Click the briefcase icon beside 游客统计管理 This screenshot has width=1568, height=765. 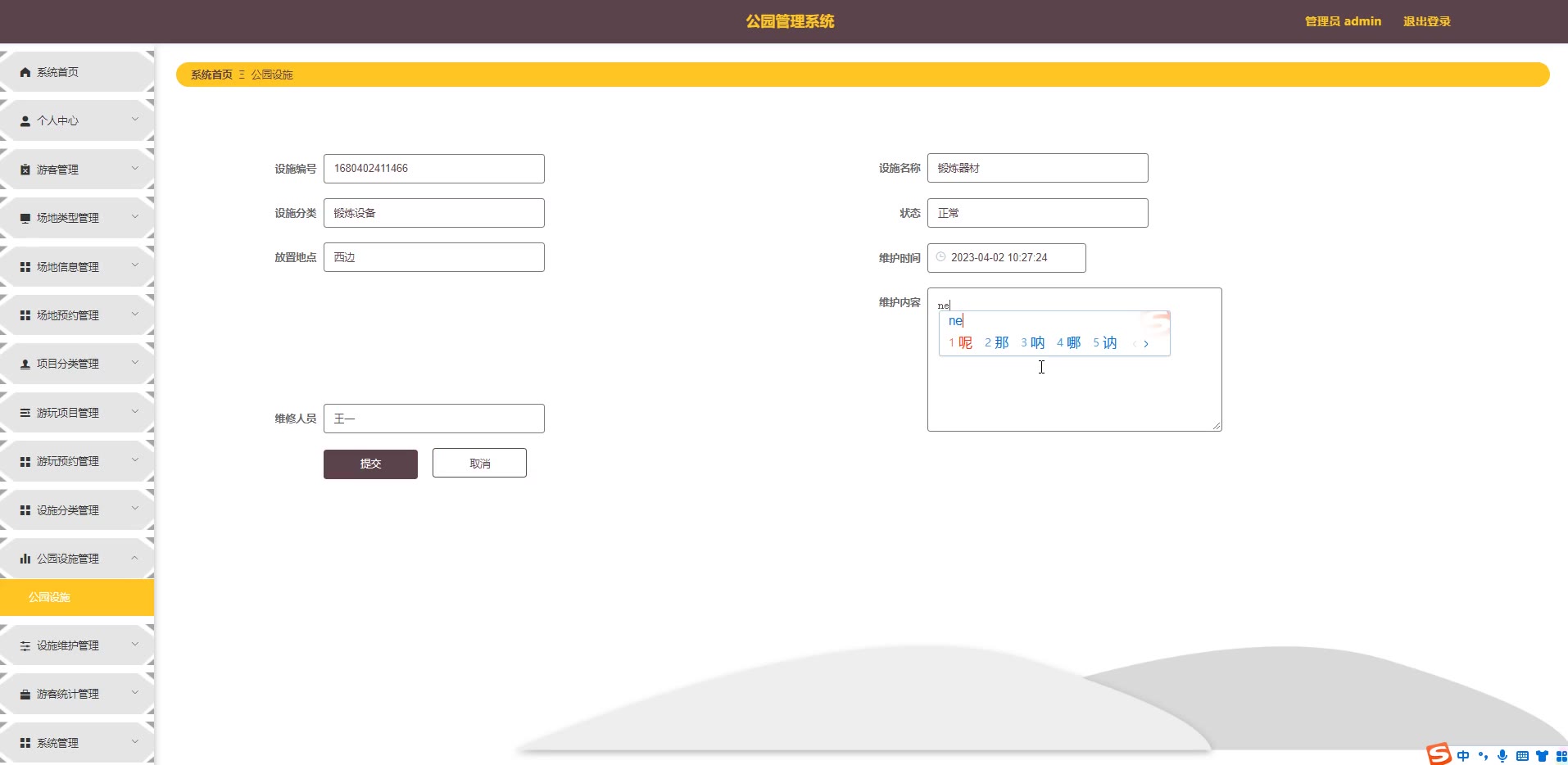pos(25,694)
